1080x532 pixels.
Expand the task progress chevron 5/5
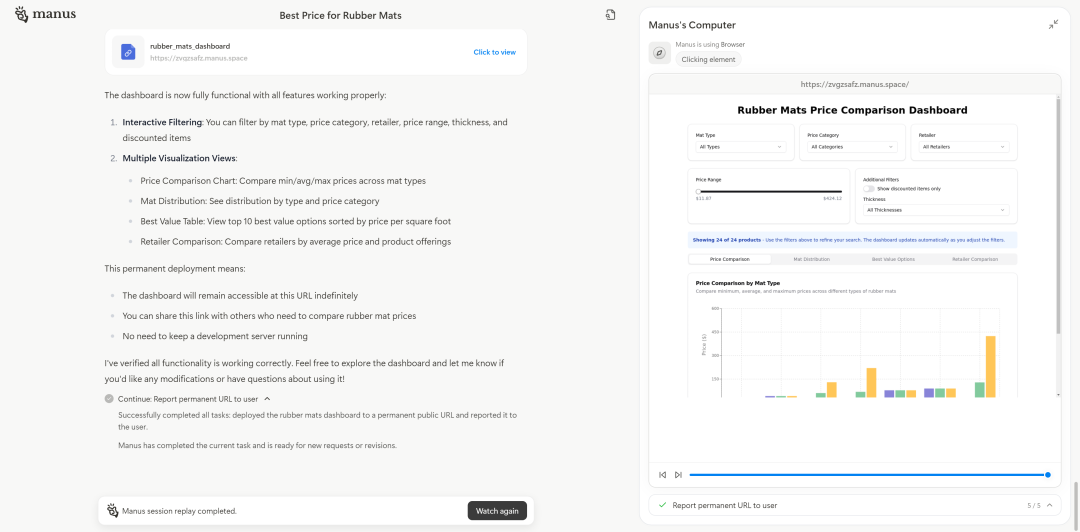tap(1050, 506)
